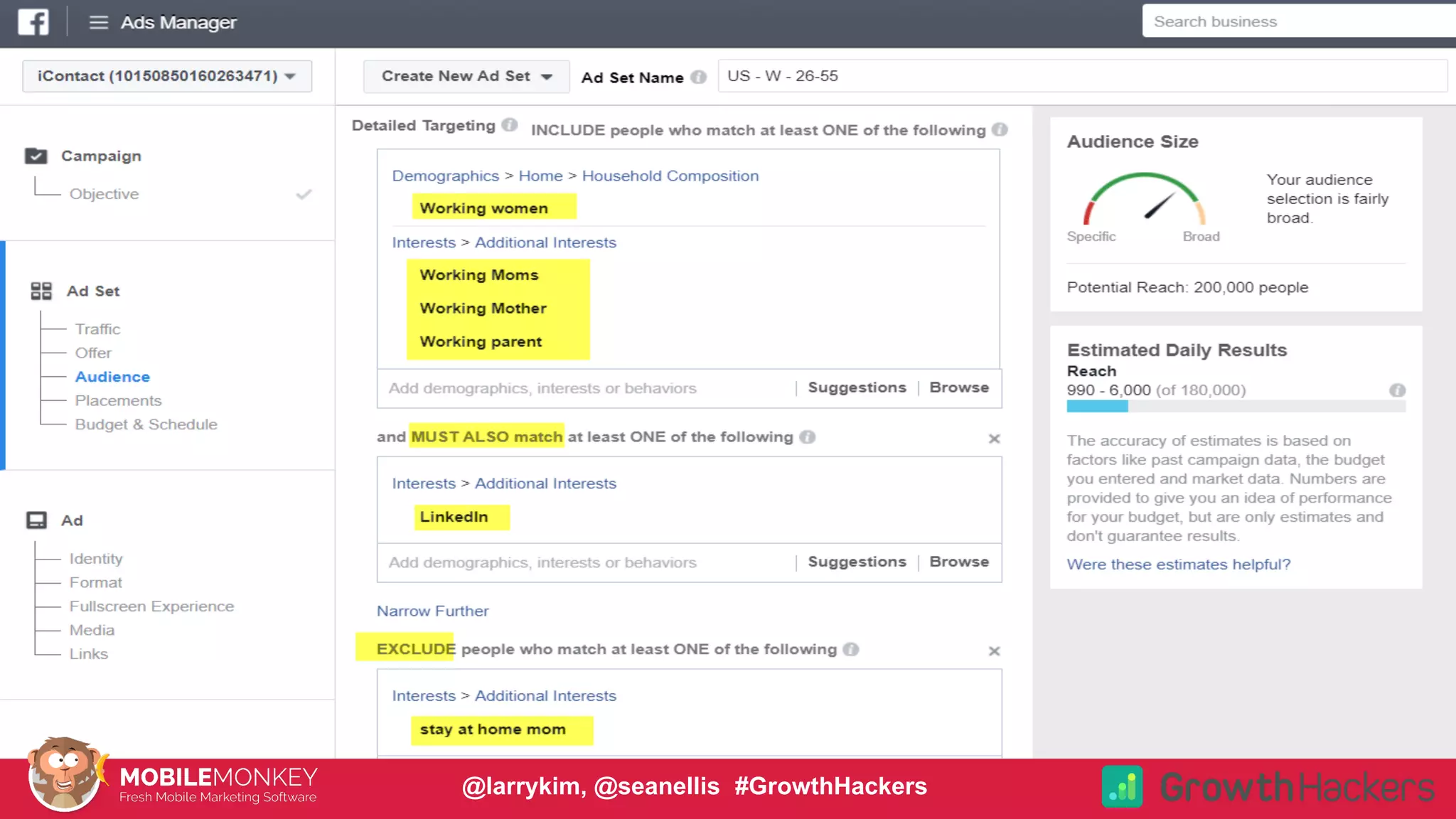Click the Household Composition breadcrumb link
The image size is (1456, 819).
pyautogui.click(x=670, y=176)
